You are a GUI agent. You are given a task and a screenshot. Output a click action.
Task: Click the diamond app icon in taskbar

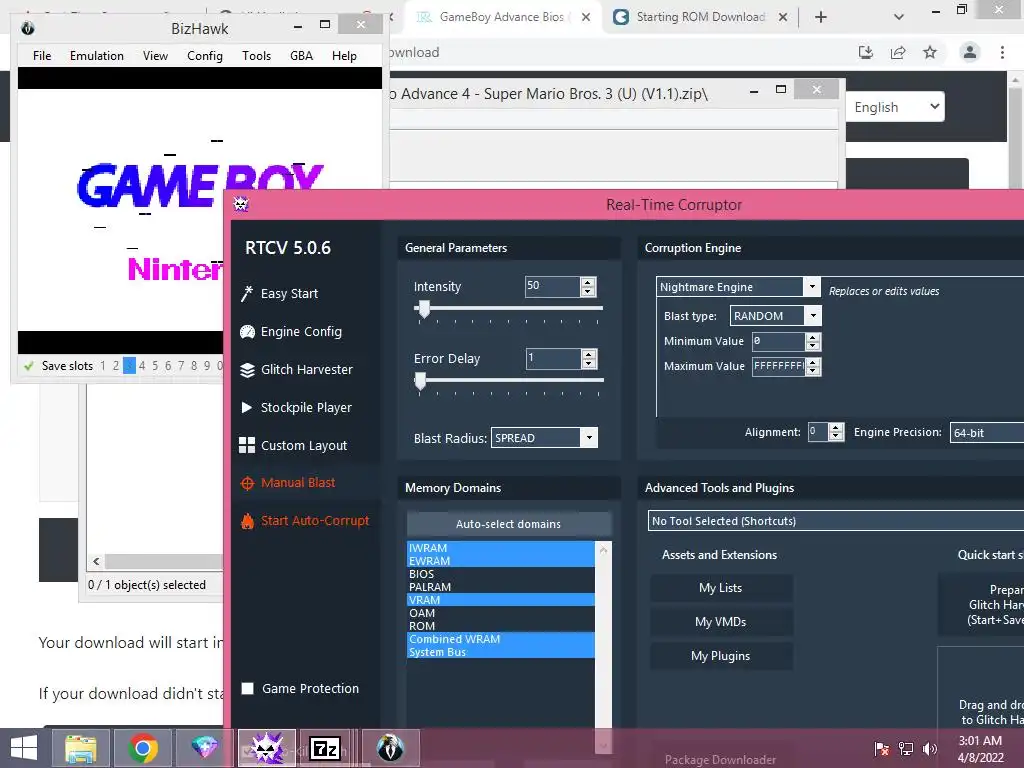(x=204, y=748)
